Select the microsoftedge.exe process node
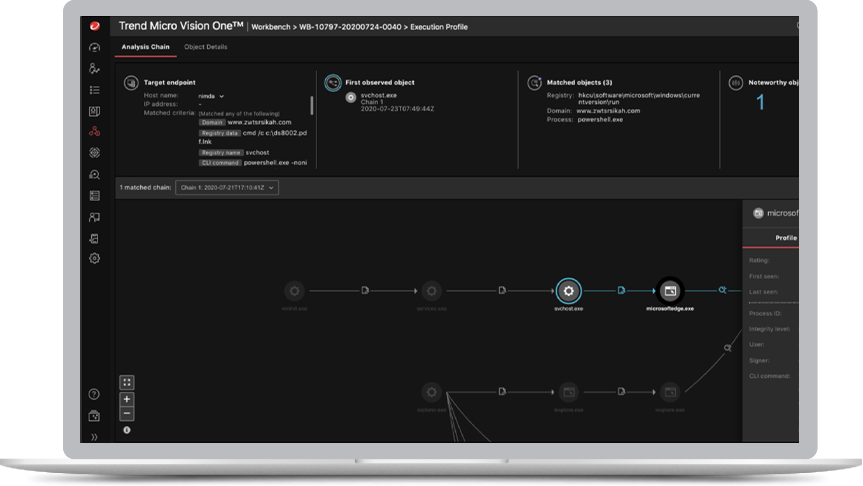863x486 pixels. [x=669, y=291]
